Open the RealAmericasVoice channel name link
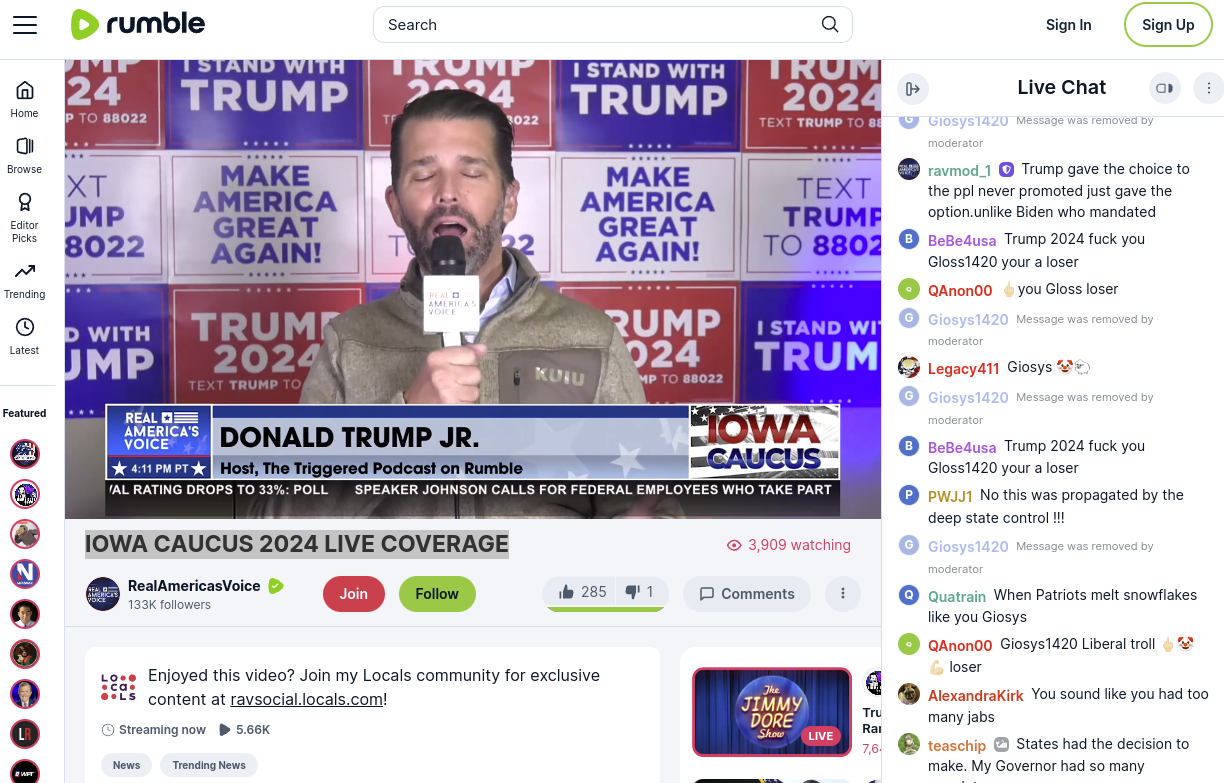1224x783 pixels. point(194,586)
